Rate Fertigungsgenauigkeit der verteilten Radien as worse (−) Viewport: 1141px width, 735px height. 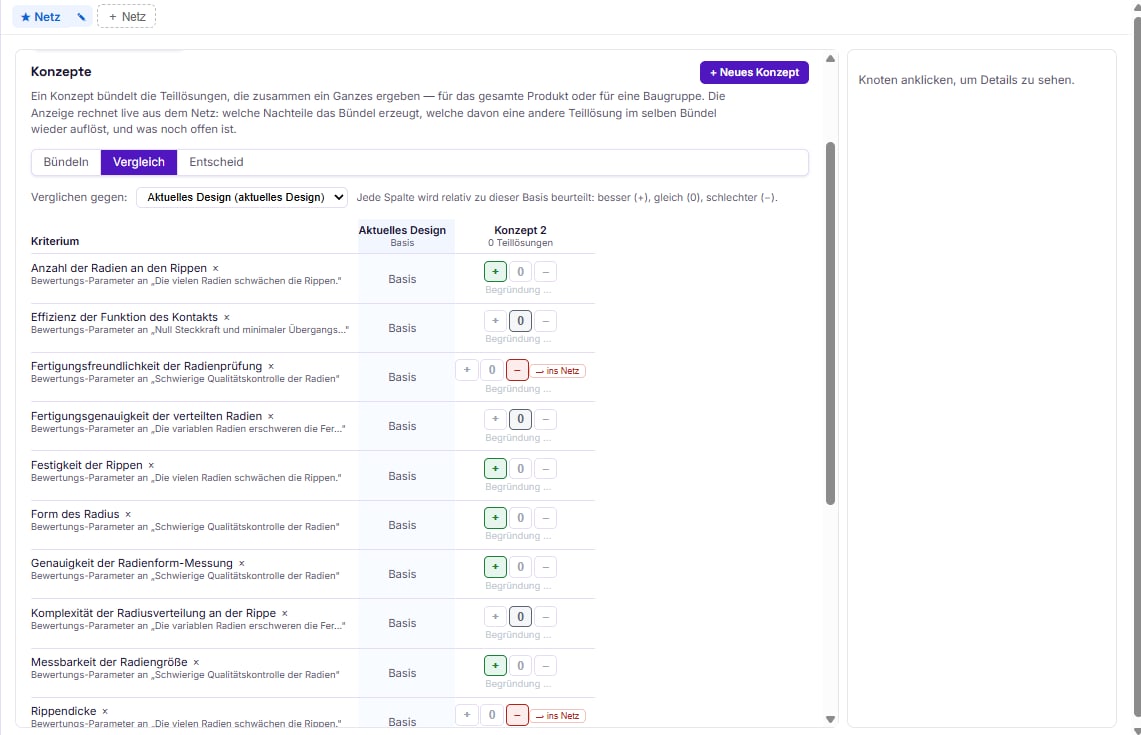[x=546, y=419]
